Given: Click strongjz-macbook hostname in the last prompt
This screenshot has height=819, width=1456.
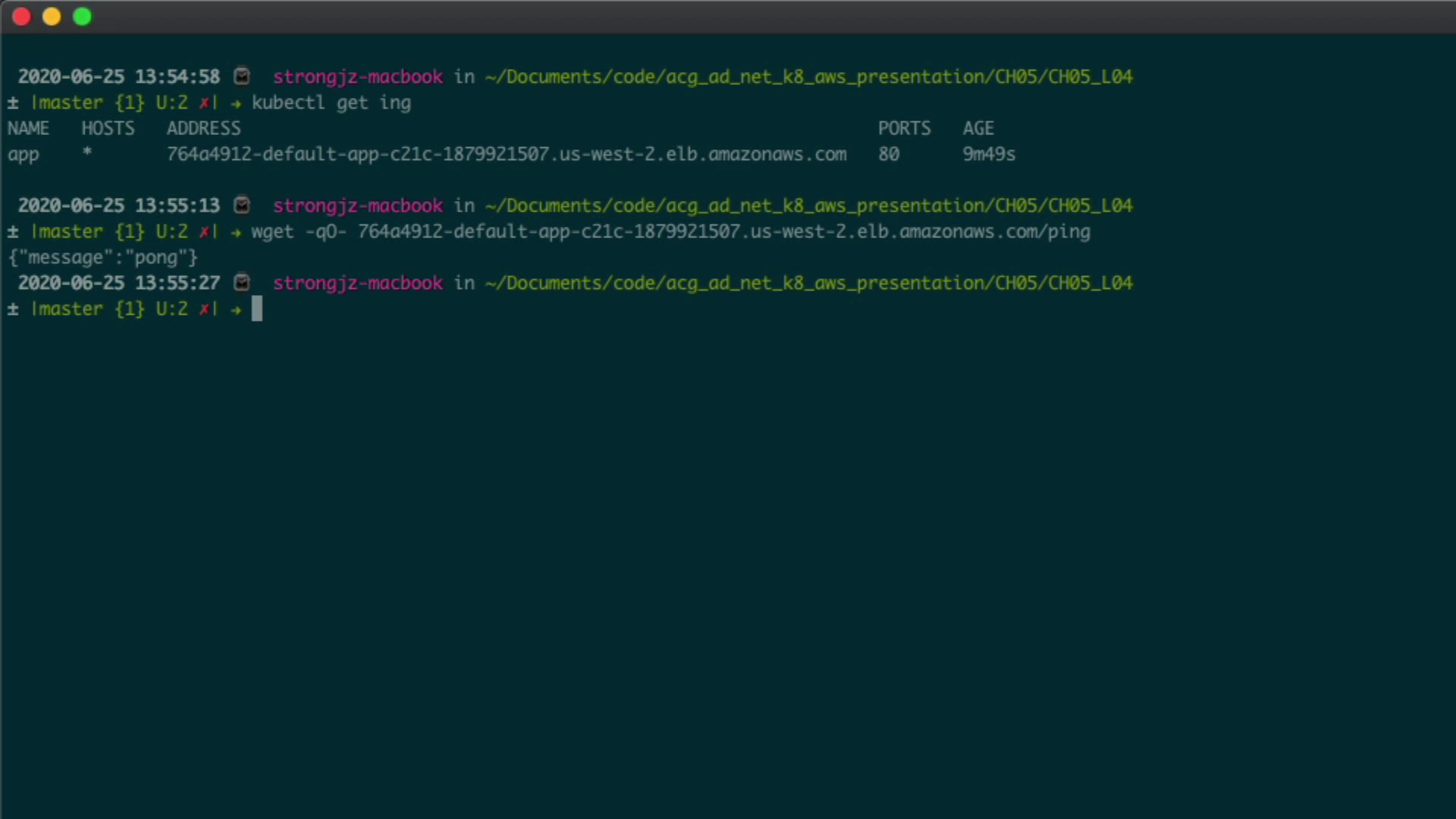Looking at the screenshot, I should [x=357, y=284].
